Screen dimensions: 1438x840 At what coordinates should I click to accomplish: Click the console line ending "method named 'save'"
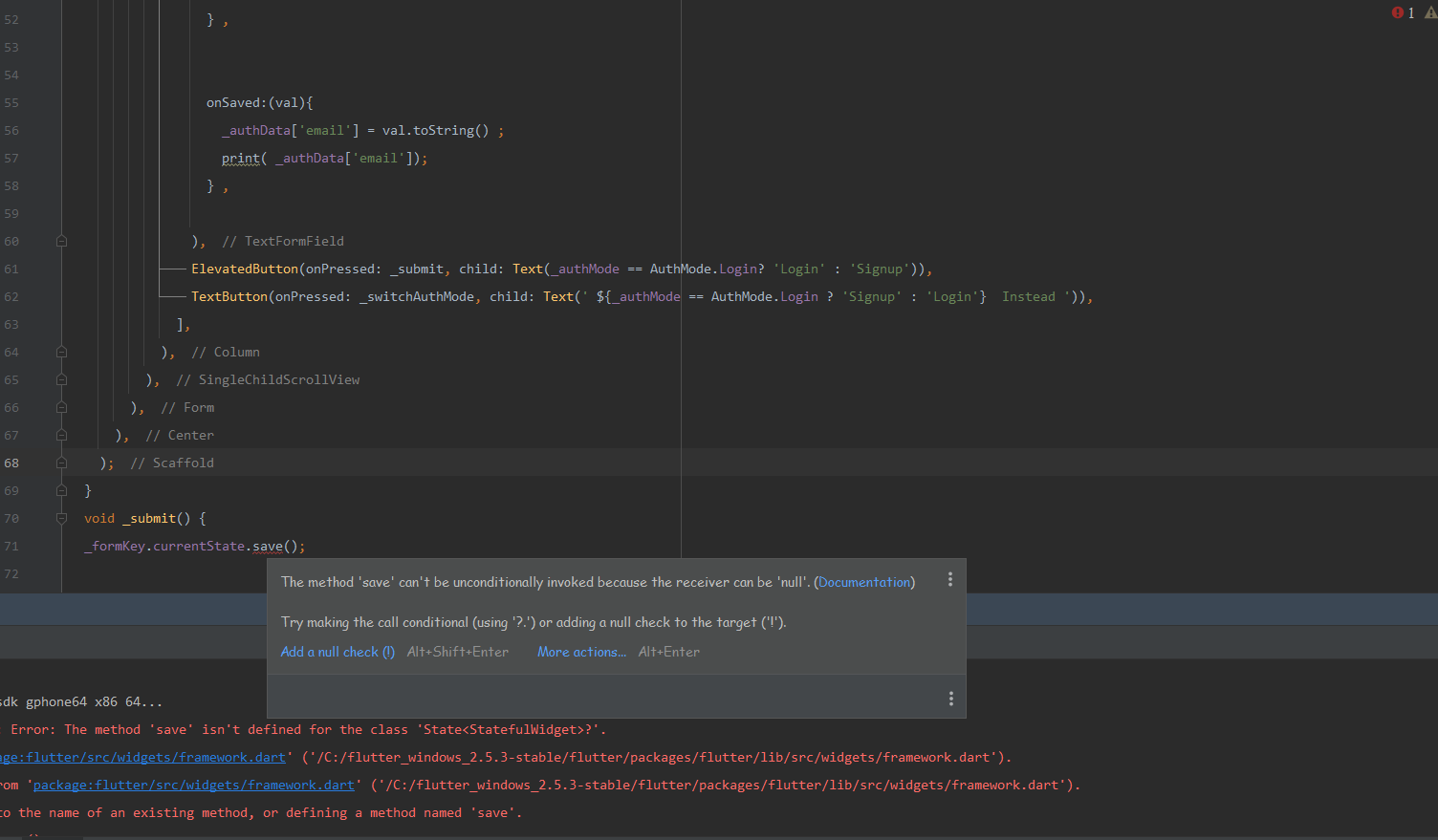click(x=261, y=812)
